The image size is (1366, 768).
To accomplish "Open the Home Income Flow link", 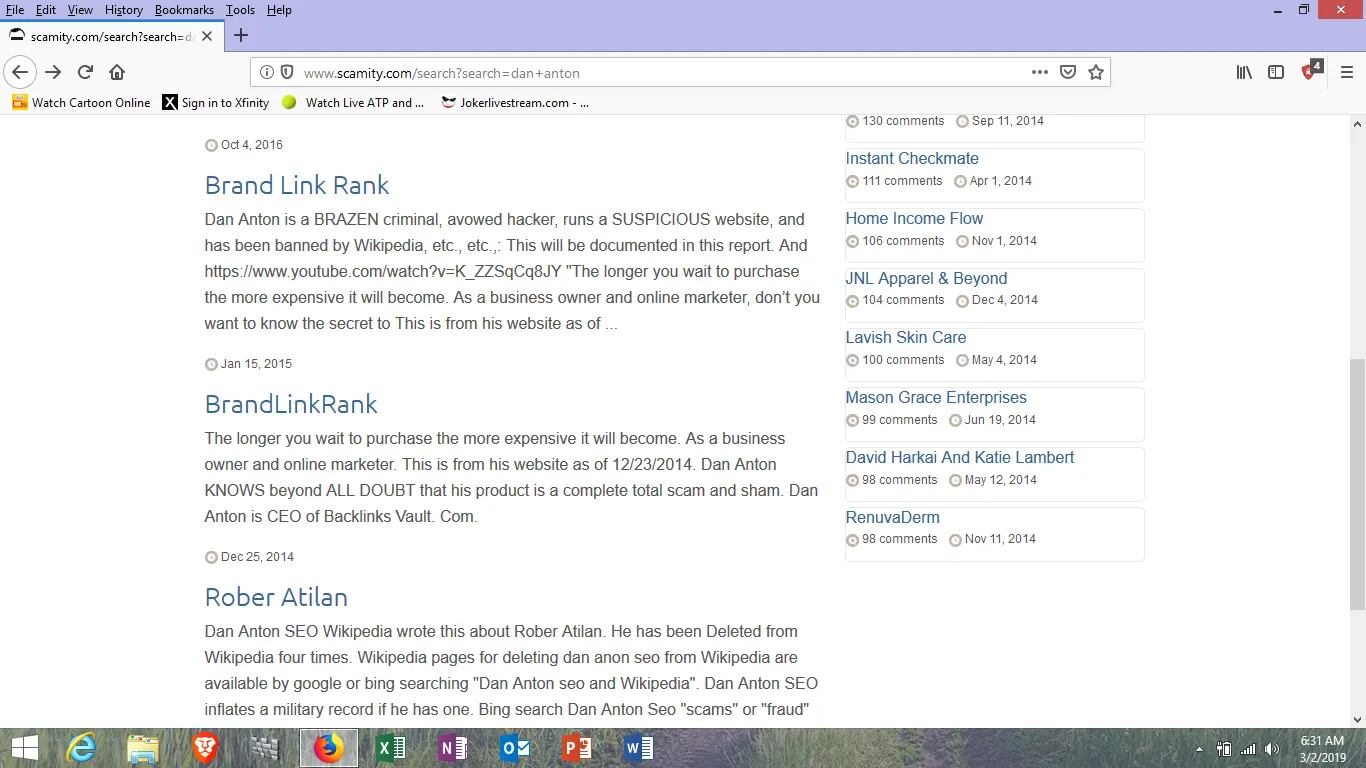I will click(914, 218).
